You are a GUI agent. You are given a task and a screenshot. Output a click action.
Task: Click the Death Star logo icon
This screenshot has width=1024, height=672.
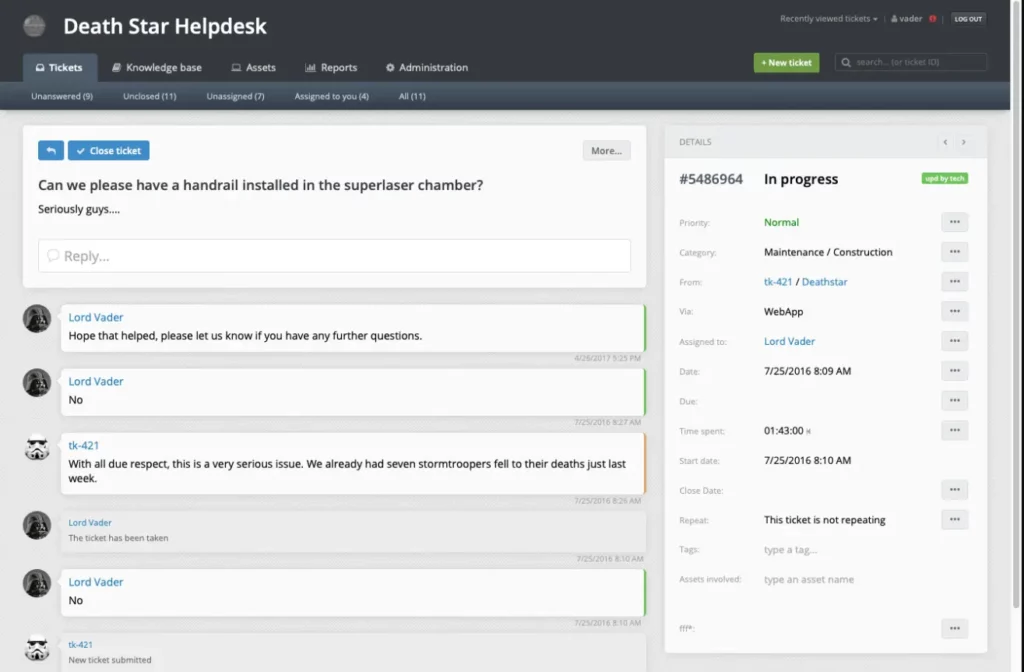click(34, 26)
